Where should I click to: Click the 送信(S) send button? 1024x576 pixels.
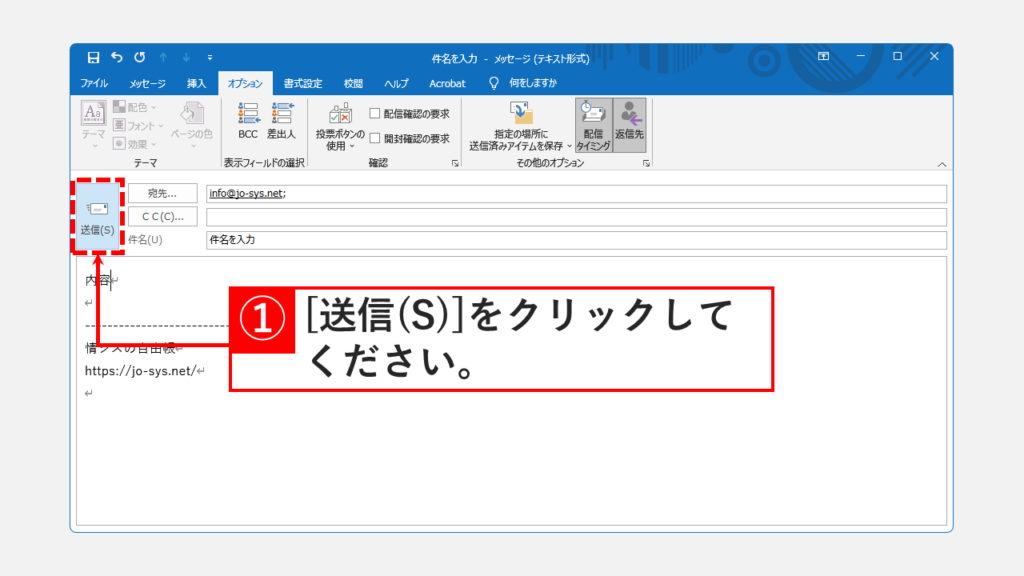point(98,216)
